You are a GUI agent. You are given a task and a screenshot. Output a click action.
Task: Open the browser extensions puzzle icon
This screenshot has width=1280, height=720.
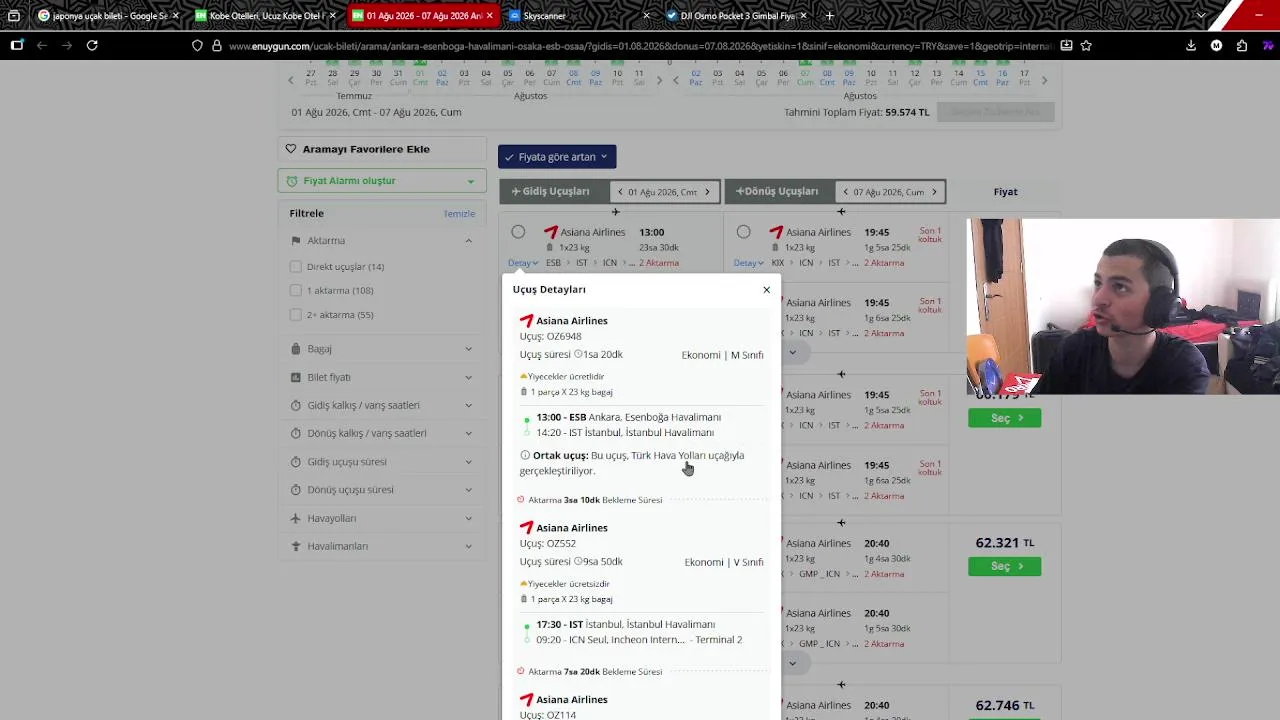pyautogui.click(x=1242, y=46)
